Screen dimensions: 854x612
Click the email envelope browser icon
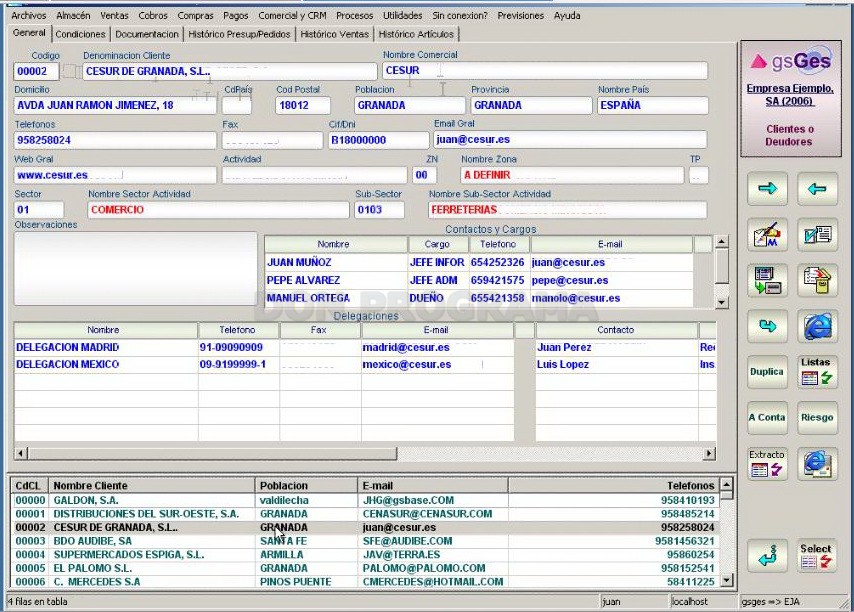click(817, 463)
